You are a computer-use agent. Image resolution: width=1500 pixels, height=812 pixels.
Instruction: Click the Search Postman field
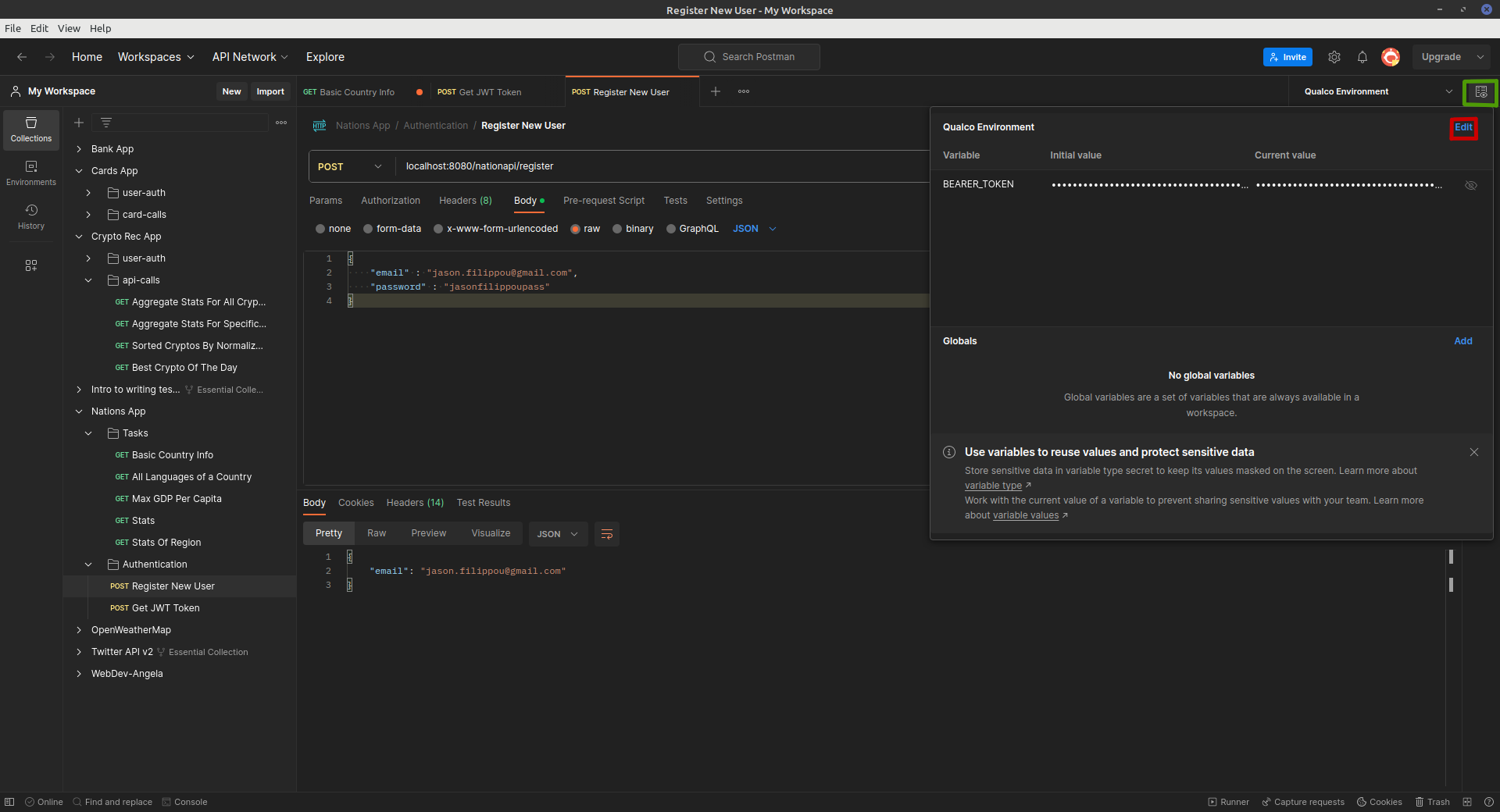pyautogui.click(x=749, y=57)
